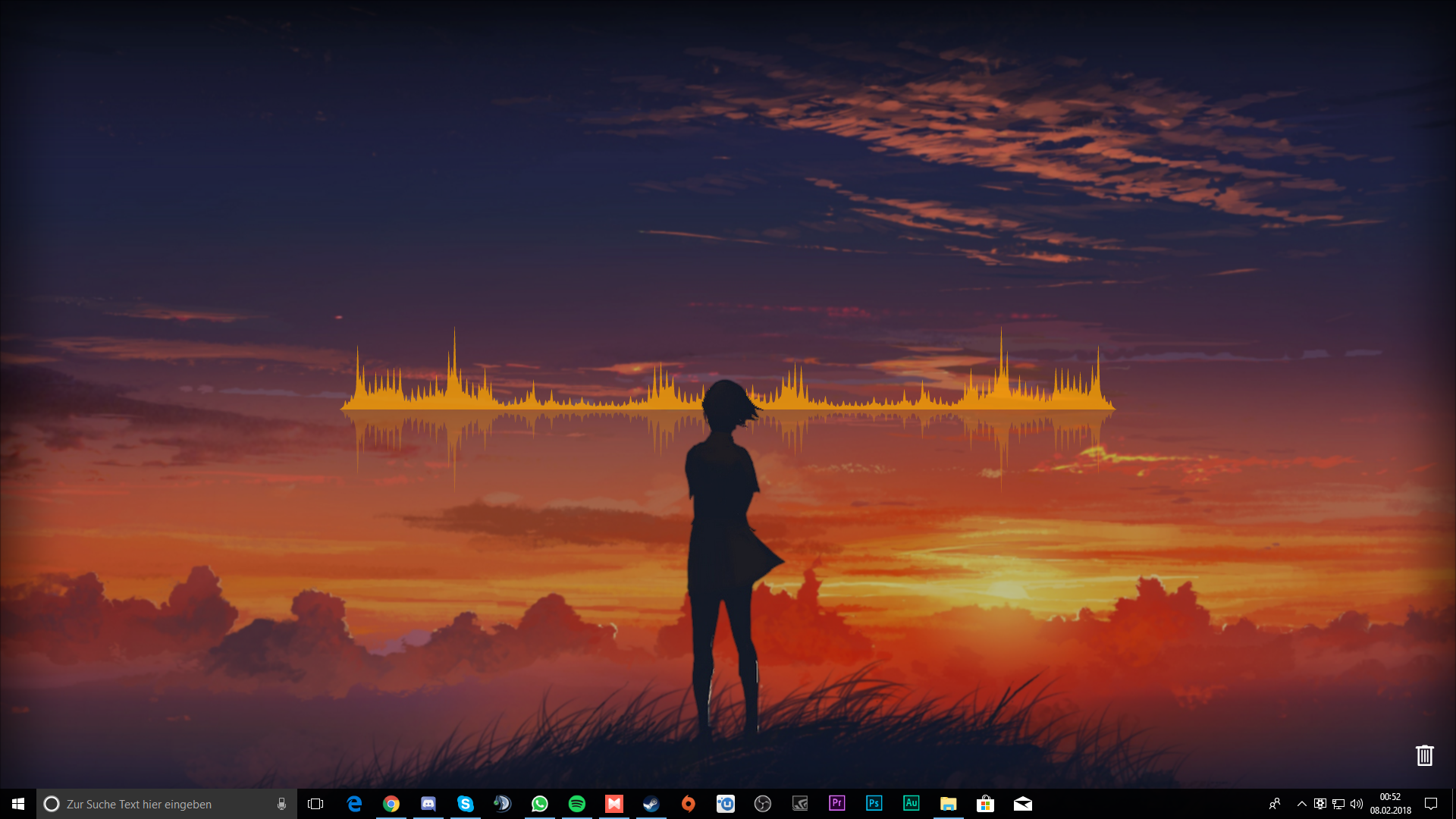The height and width of the screenshot is (819, 1456).
Task: Open the Action Center notifications panel
Action: point(1431,804)
